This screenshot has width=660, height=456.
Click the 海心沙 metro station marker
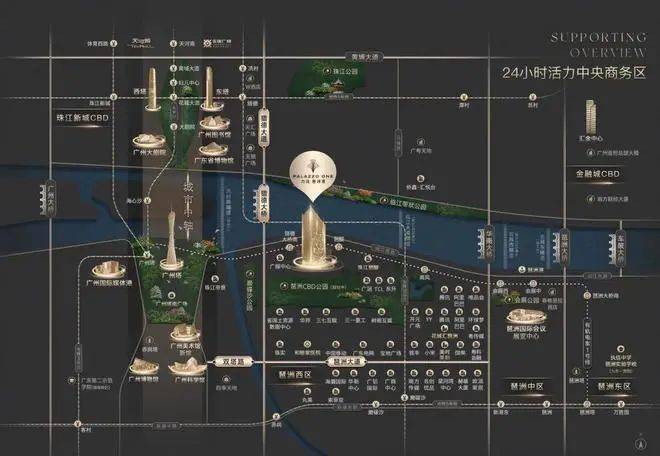(147, 201)
